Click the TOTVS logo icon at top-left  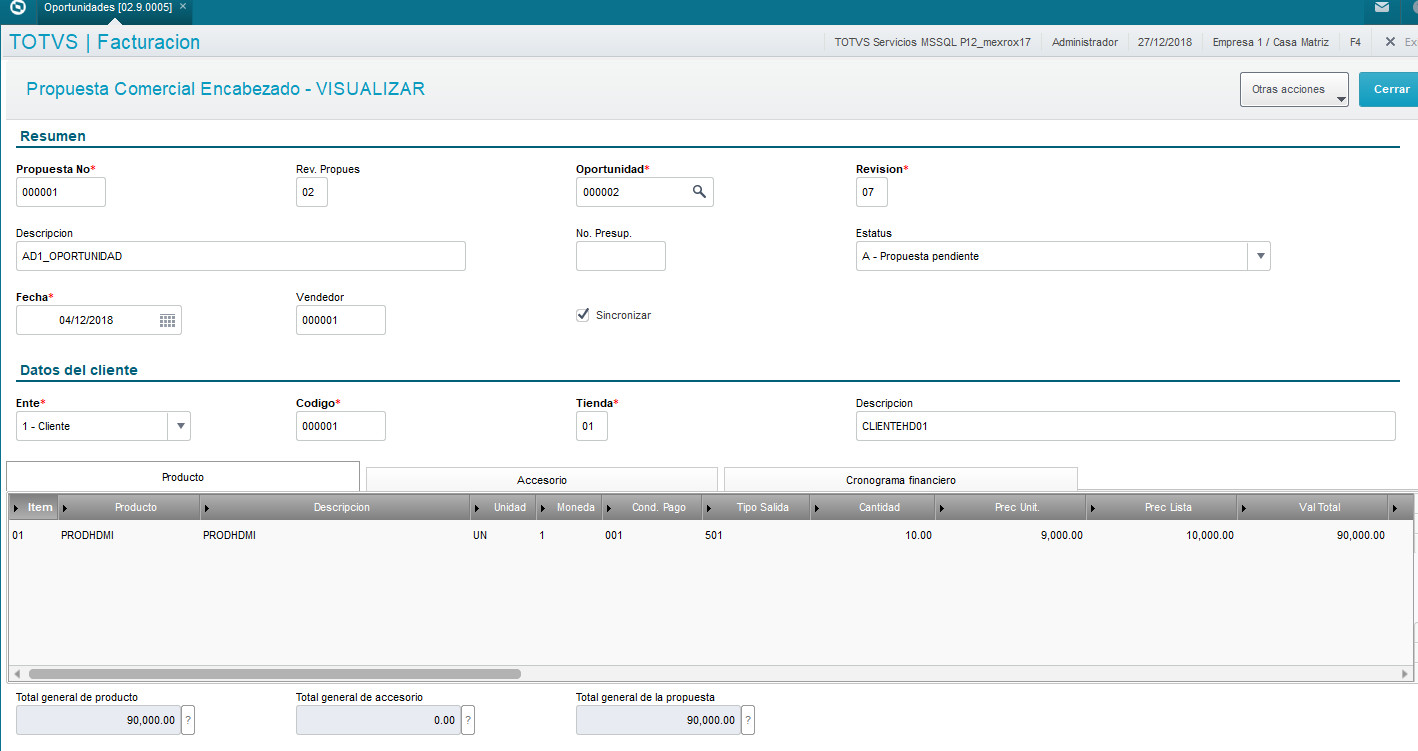(17, 8)
